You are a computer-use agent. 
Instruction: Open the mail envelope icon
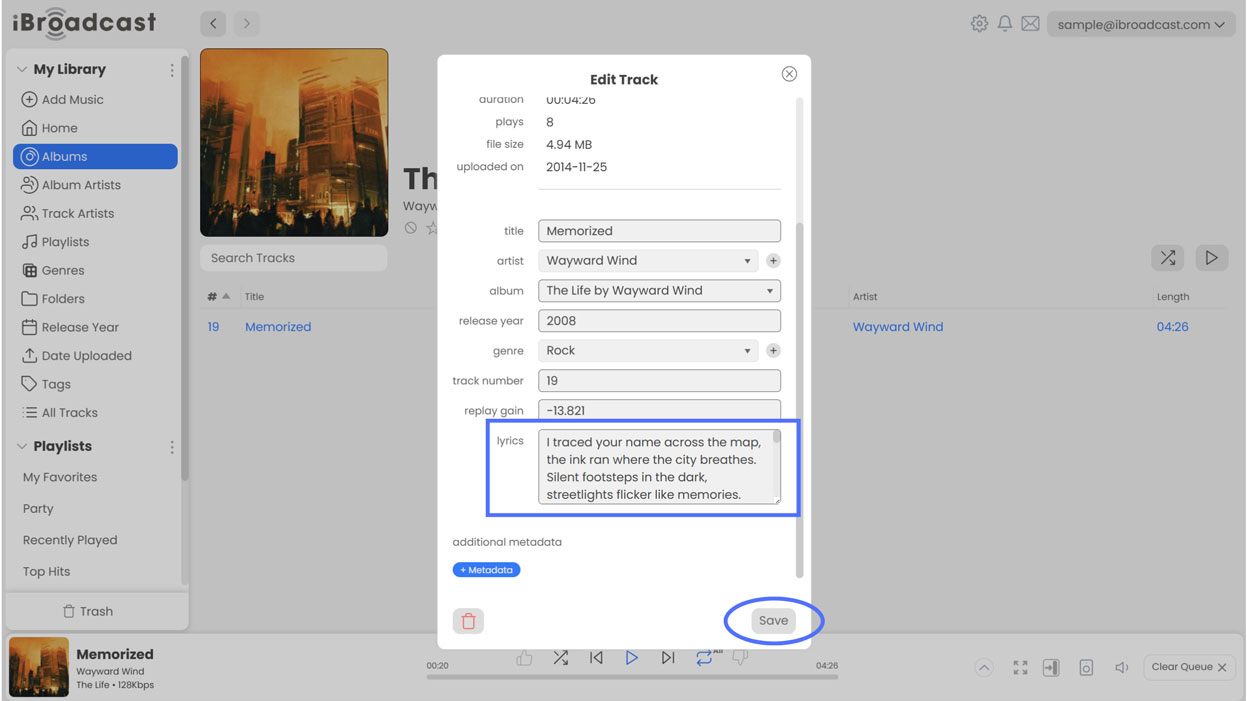[x=1030, y=24]
